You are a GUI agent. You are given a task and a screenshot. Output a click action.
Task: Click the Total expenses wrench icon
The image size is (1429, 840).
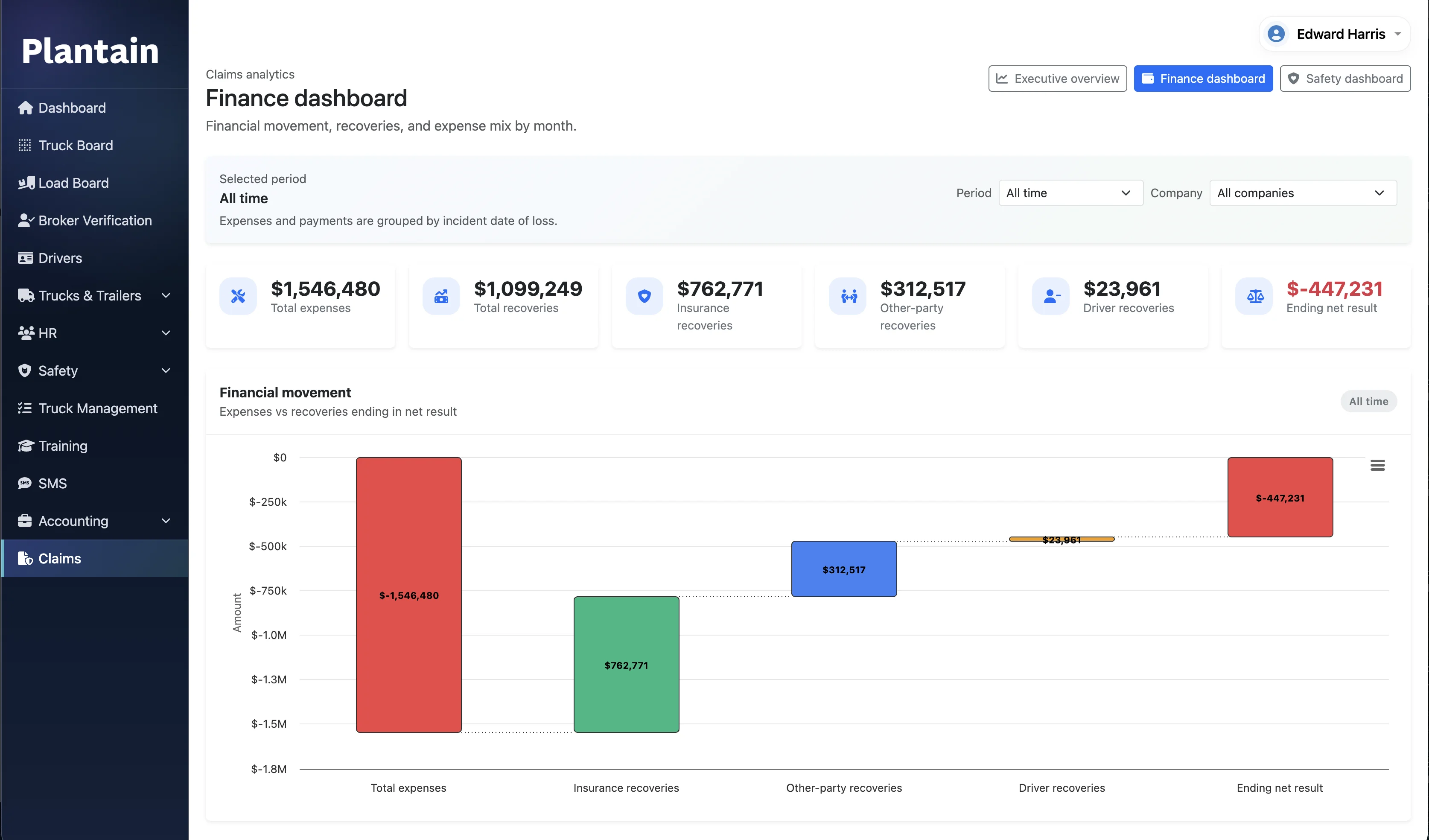[x=238, y=296]
